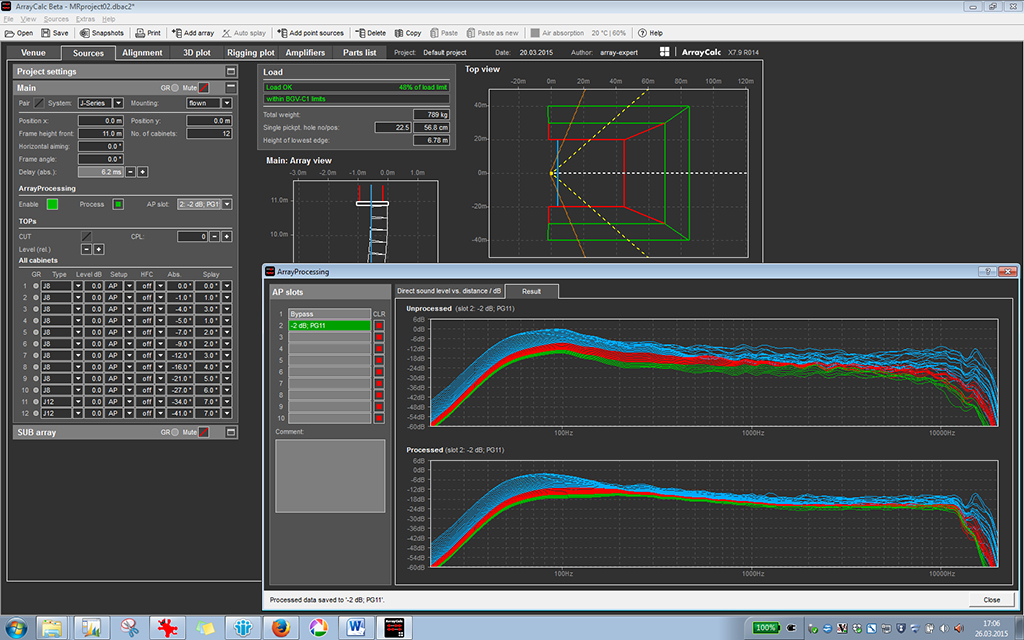Select the Bypass AP slot
1024x640 pixels.
coord(328,314)
